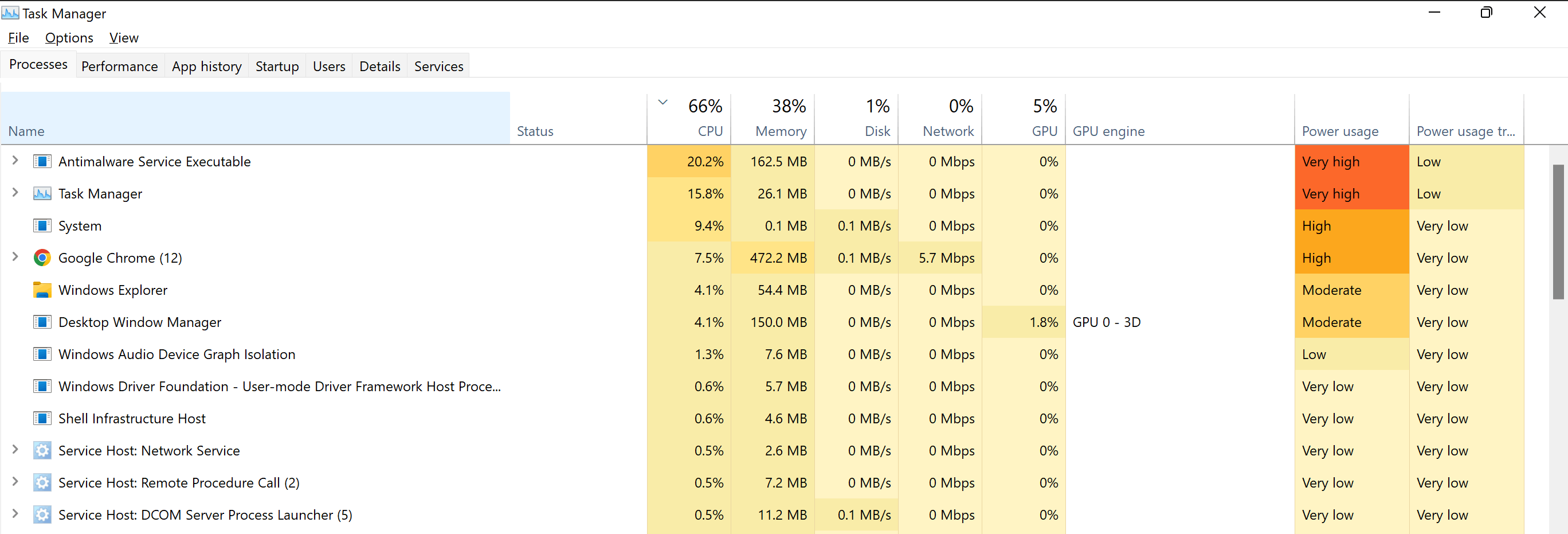The image size is (1568, 534).
Task: Sort by the CPU column header
Action: click(689, 118)
